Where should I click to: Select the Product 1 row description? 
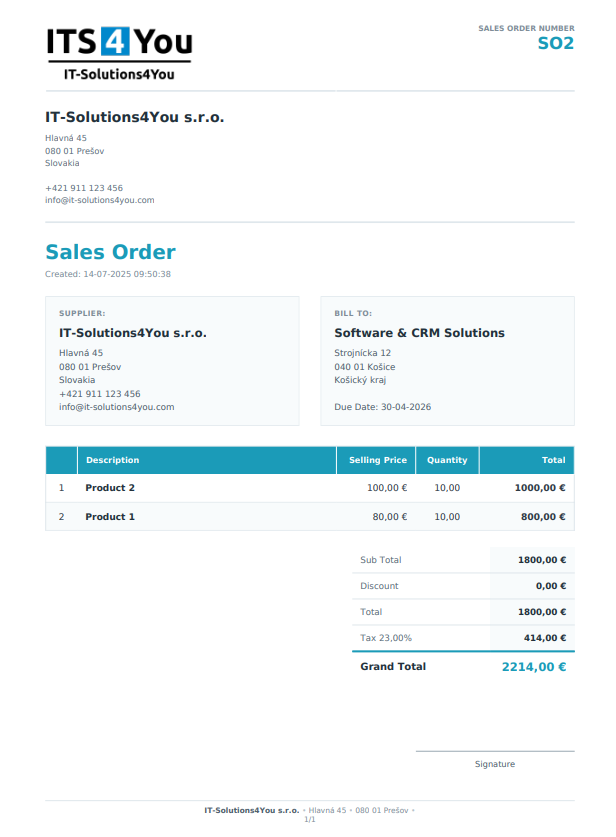110,517
